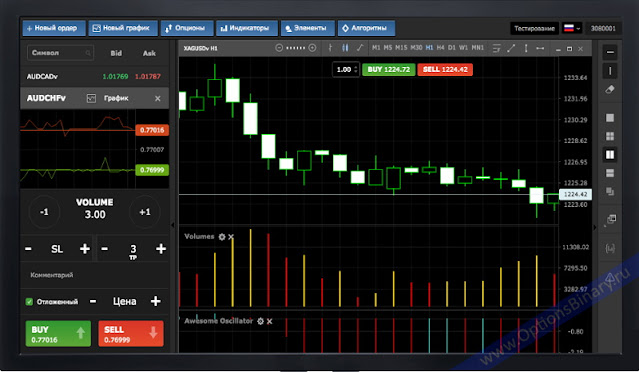Screen dimensions: 639x372
Task: Decrease 'Цена' price with minus
Action: (x=93, y=302)
